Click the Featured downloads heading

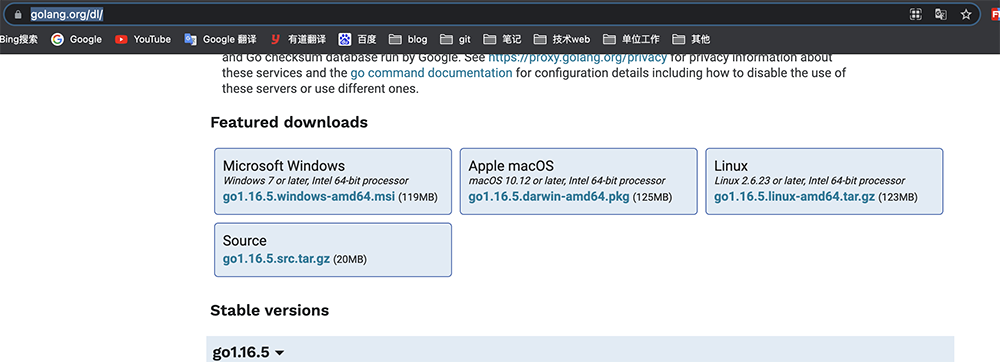289,122
